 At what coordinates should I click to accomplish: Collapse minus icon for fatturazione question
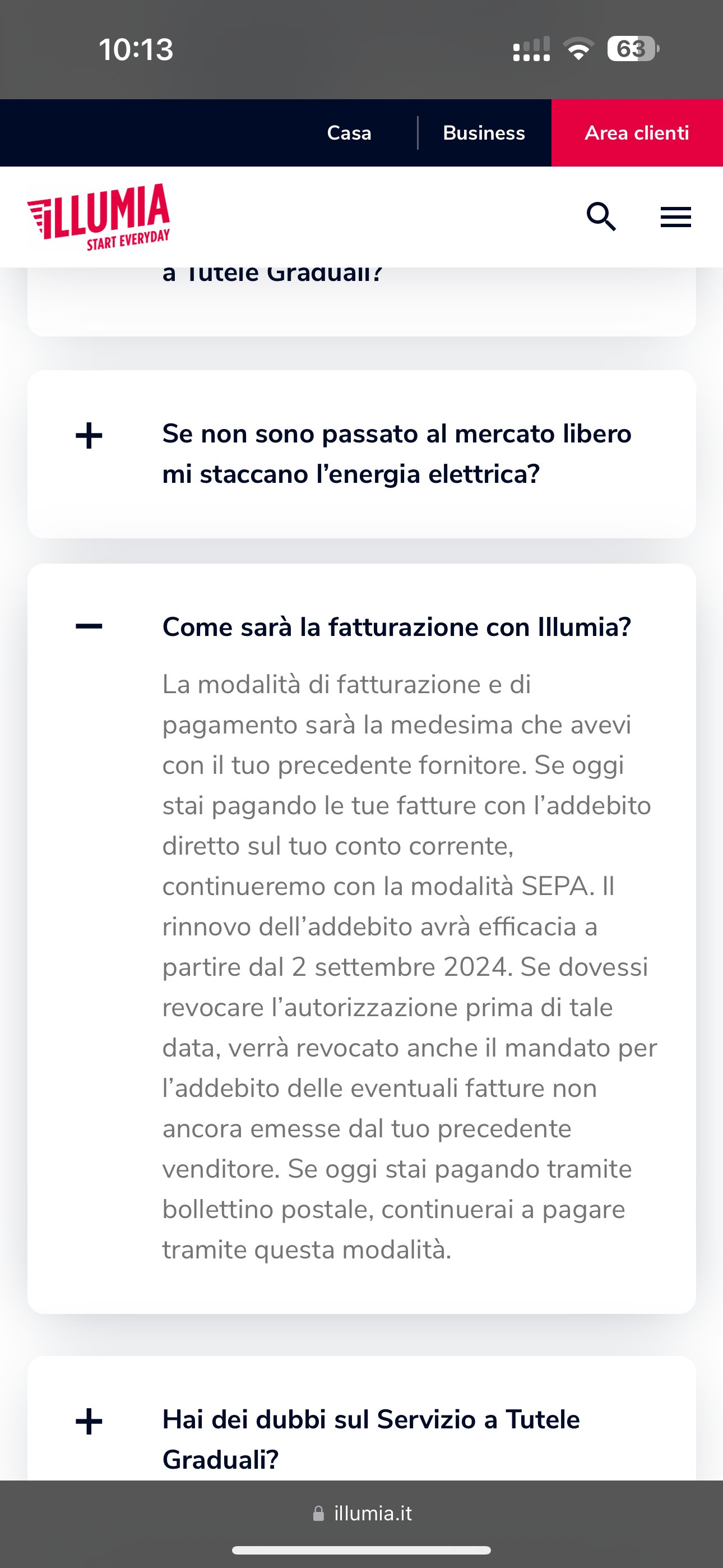89,626
